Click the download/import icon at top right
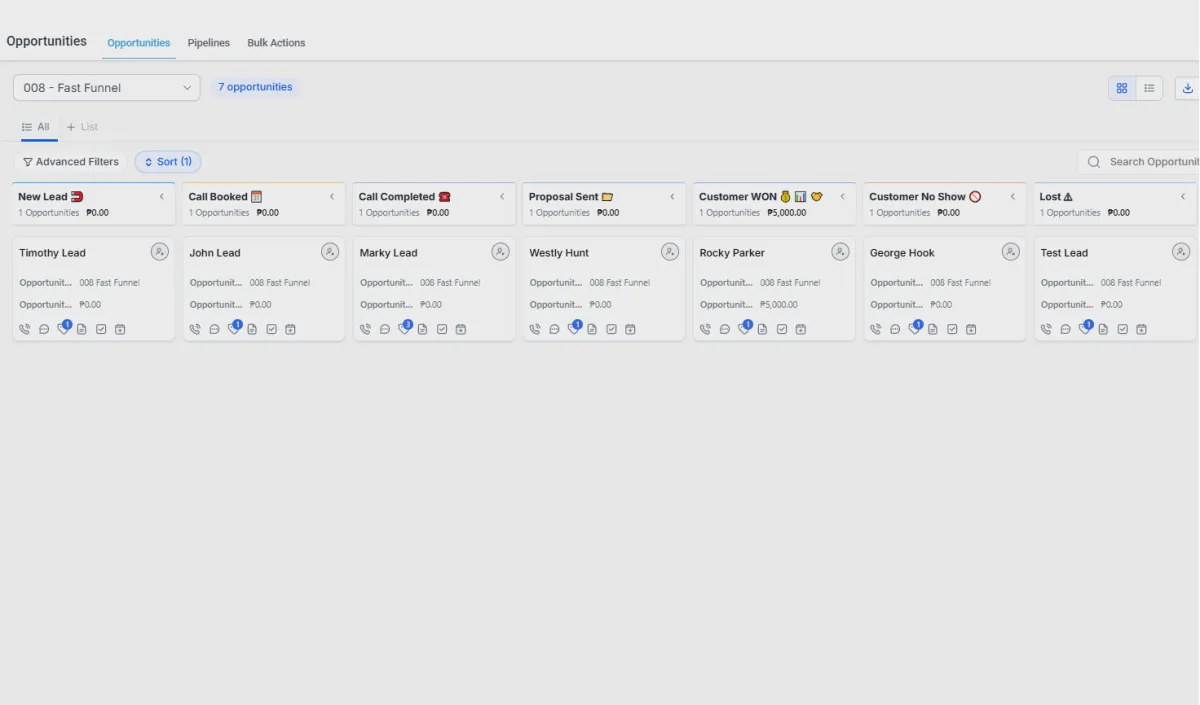 coord(1188,88)
